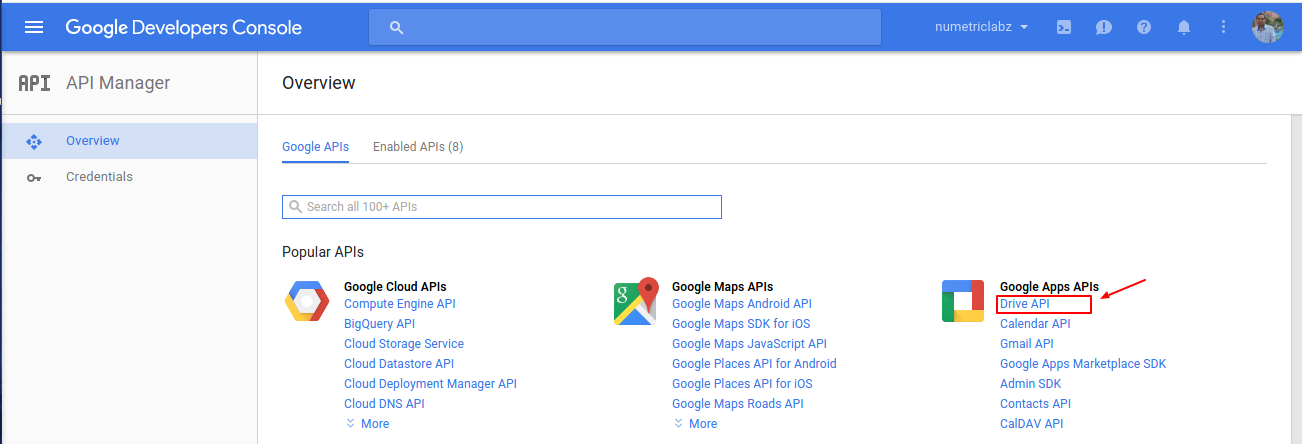Open the Drive API link
Viewport: 1302px width, 444px height.
1025,304
